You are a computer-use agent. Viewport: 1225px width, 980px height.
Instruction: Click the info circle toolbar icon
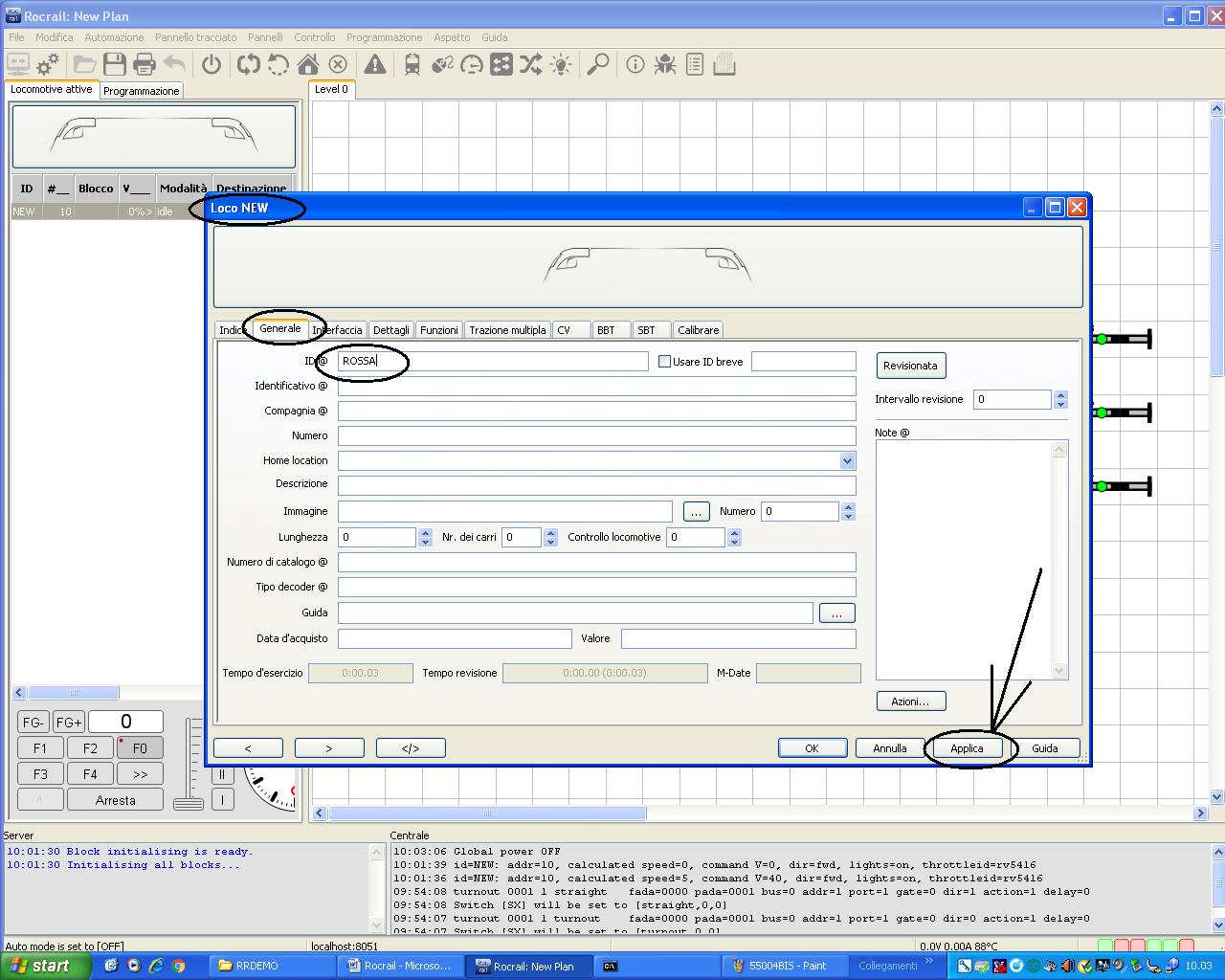click(635, 64)
